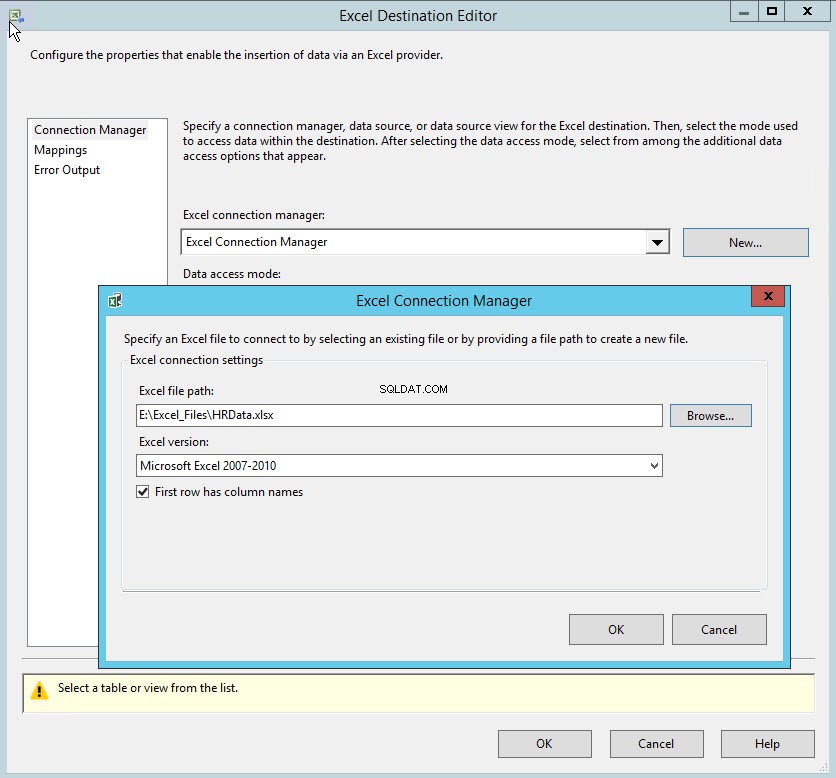
Task: Click OK in the Excel Destination Editor
Action: (x=544, y=743)
